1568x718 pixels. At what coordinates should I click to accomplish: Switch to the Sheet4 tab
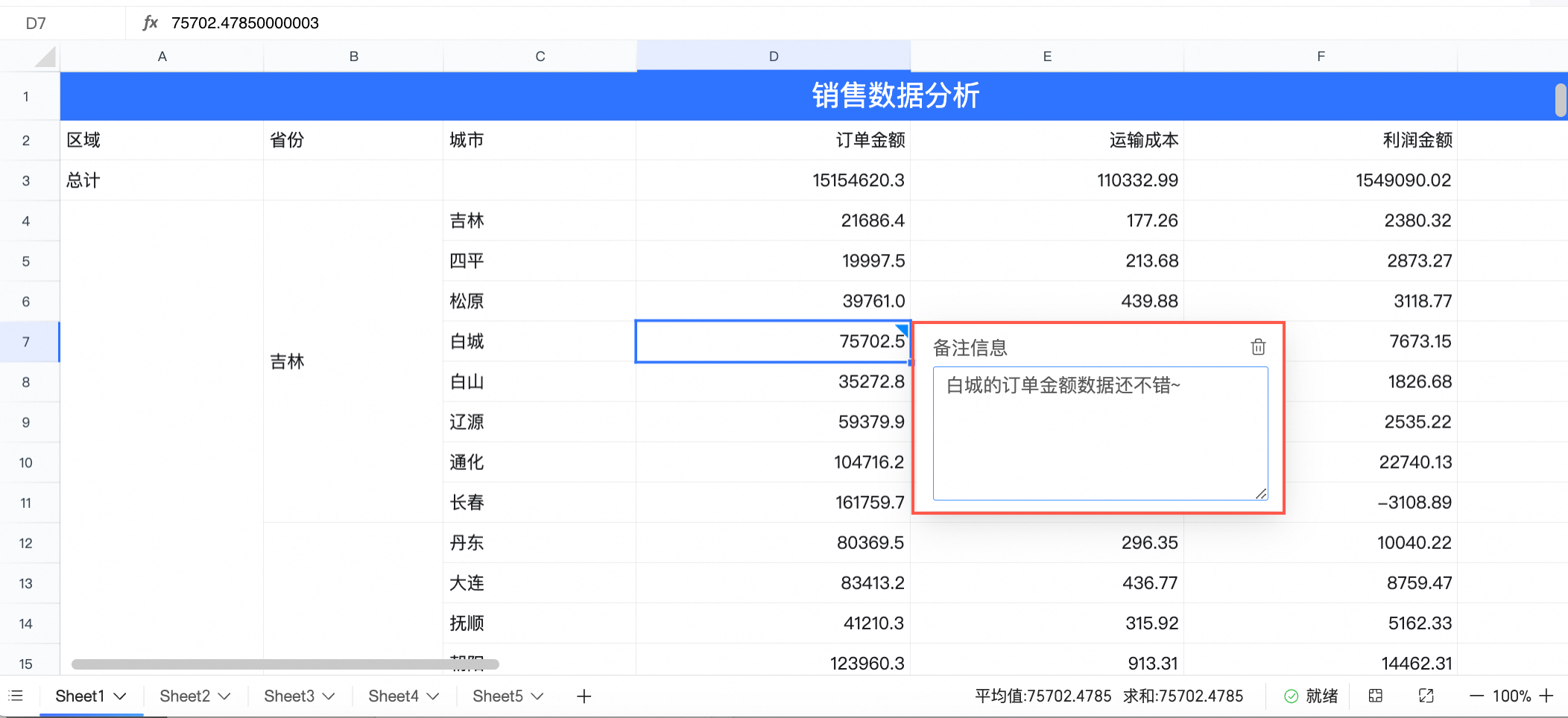click(393, 696)
